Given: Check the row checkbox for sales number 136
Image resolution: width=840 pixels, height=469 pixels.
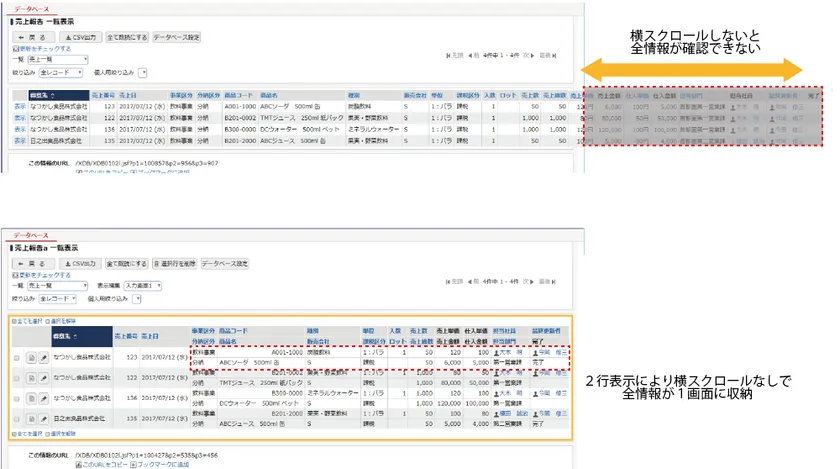Looking at the screenshot, I should tap(17, 400).
